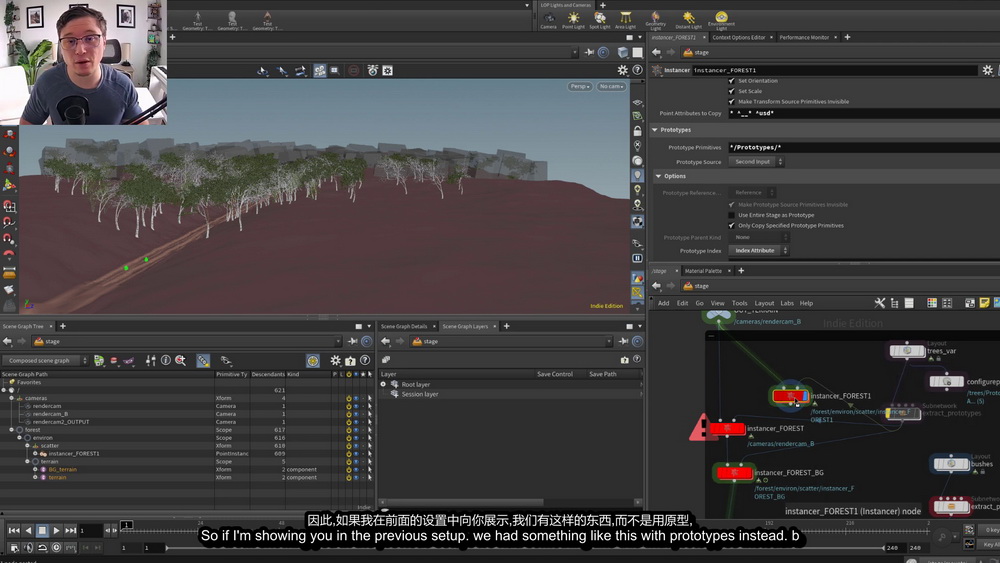Screen dimensions: 1000x563
Task: Switch to Material Palette tab
Action: point(703,271)
